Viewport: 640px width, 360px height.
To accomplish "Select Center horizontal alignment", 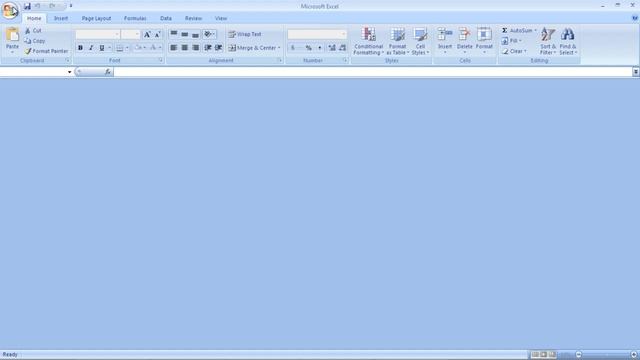I will pyautogui.click(x=184, y=48).
